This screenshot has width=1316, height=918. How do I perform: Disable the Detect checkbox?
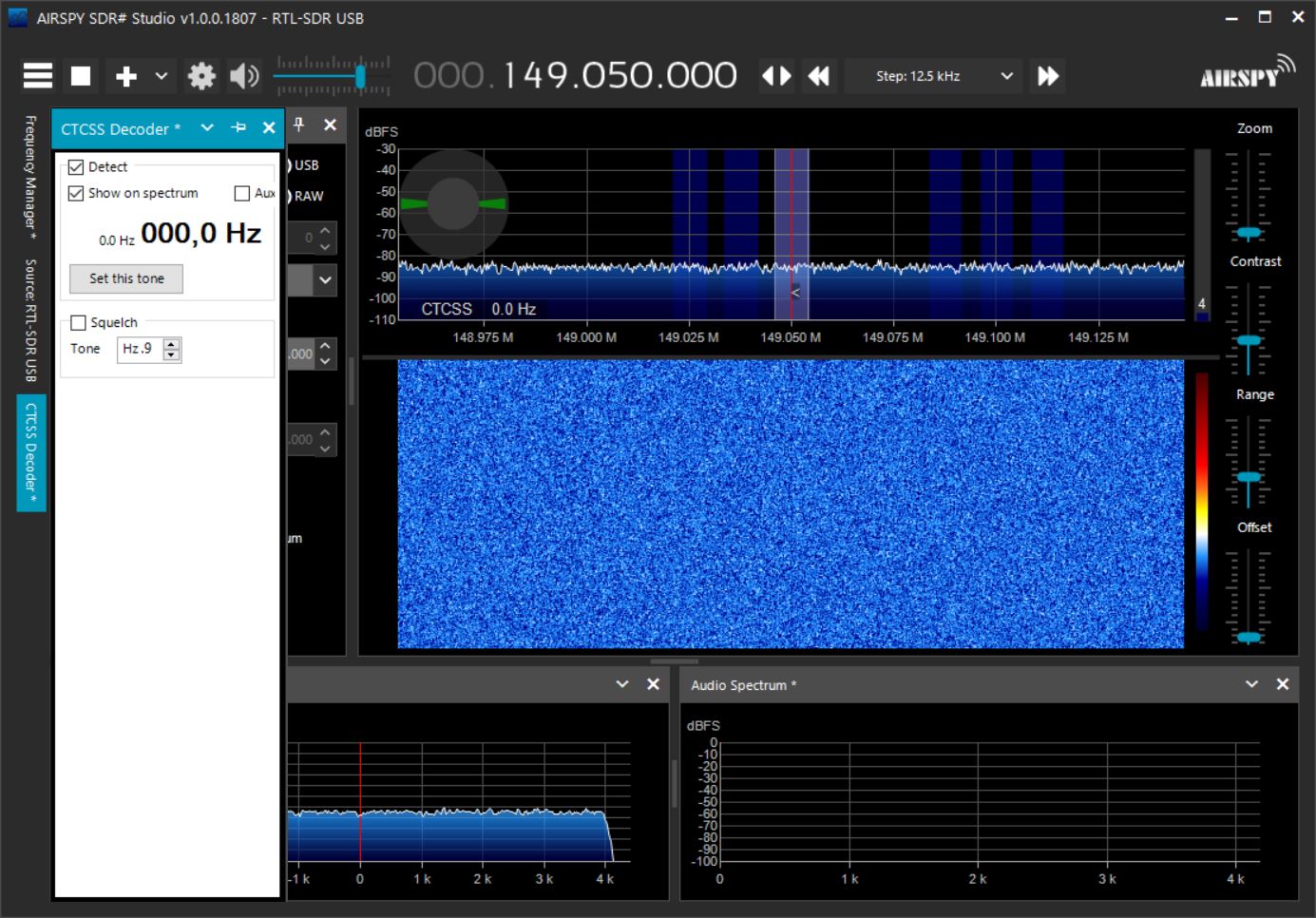[77, 167]
